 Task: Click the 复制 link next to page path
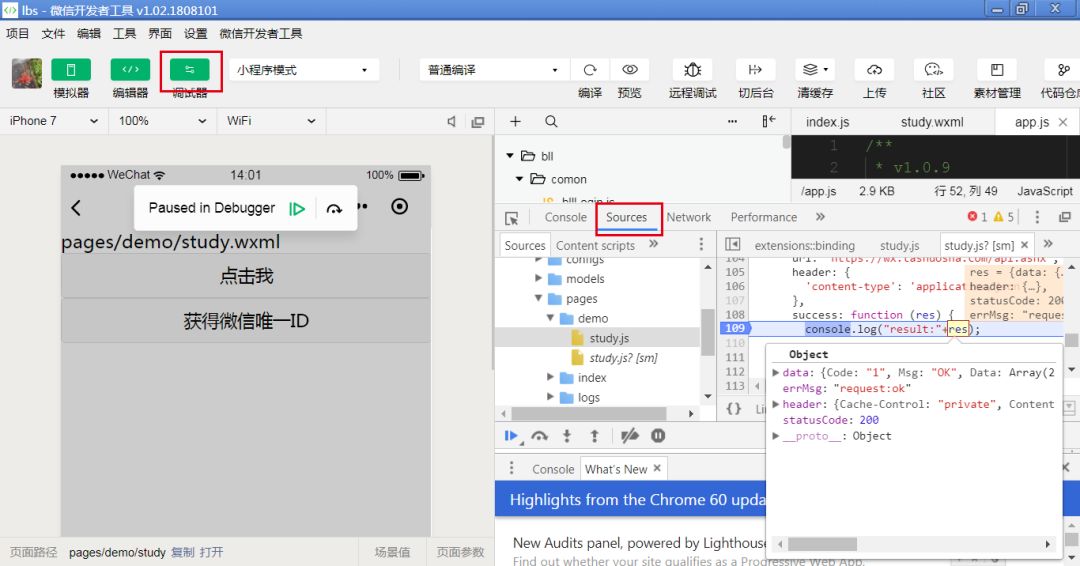point(183,552)
